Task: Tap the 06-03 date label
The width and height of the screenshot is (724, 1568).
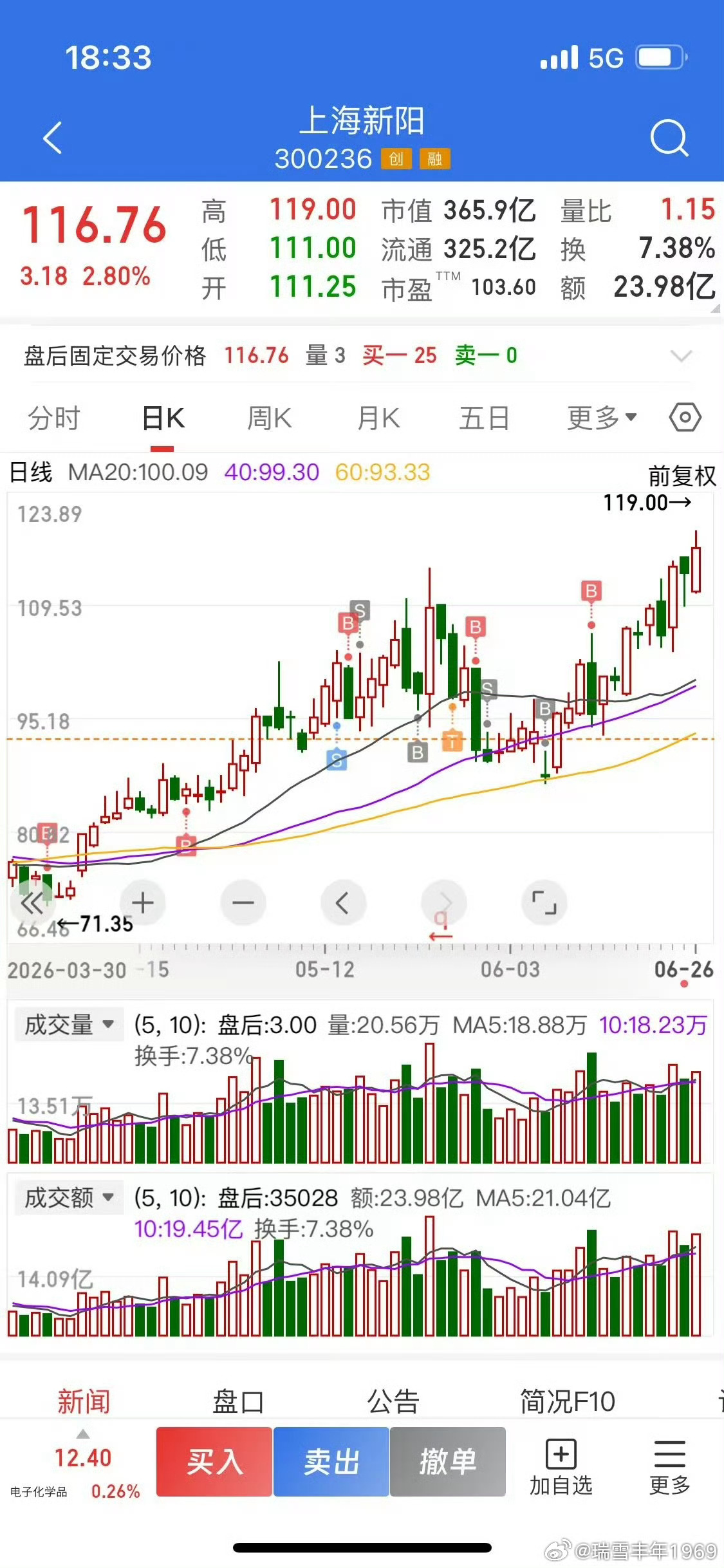Action: [510, 969]
